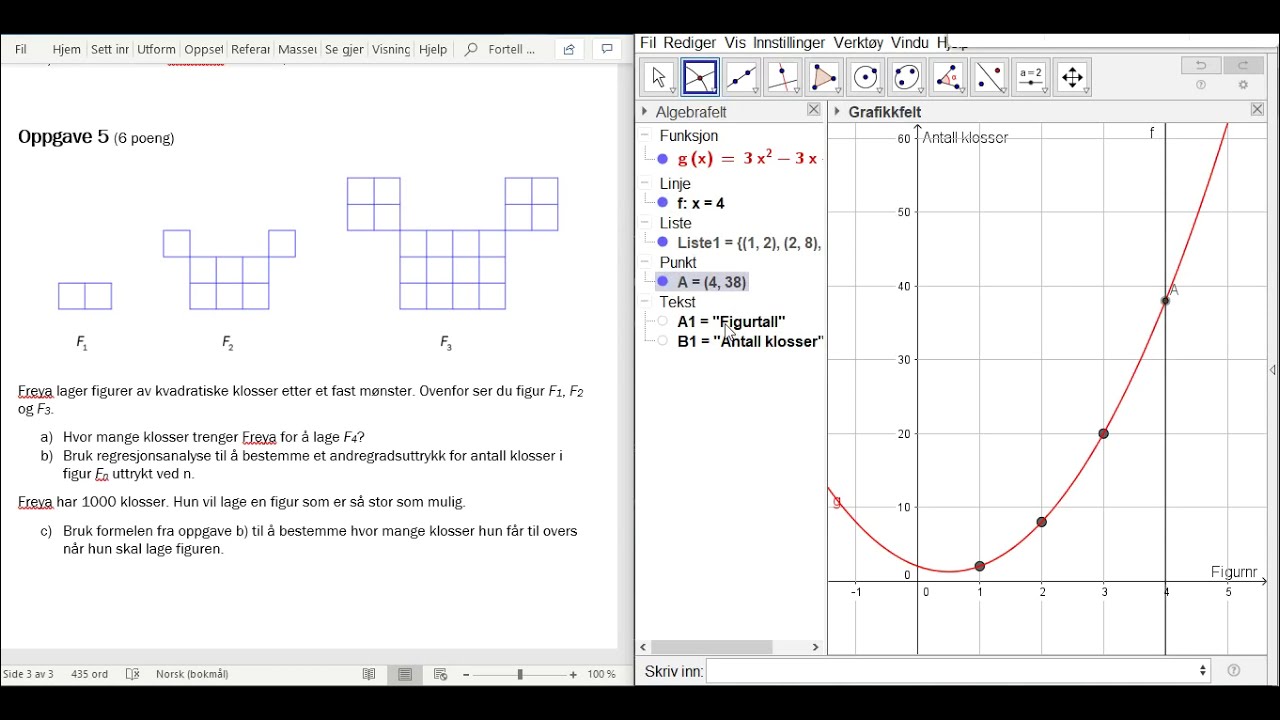Select the Slider a=2 tool
Viewport: 1280px width, 720px height.
point(1031,77)
